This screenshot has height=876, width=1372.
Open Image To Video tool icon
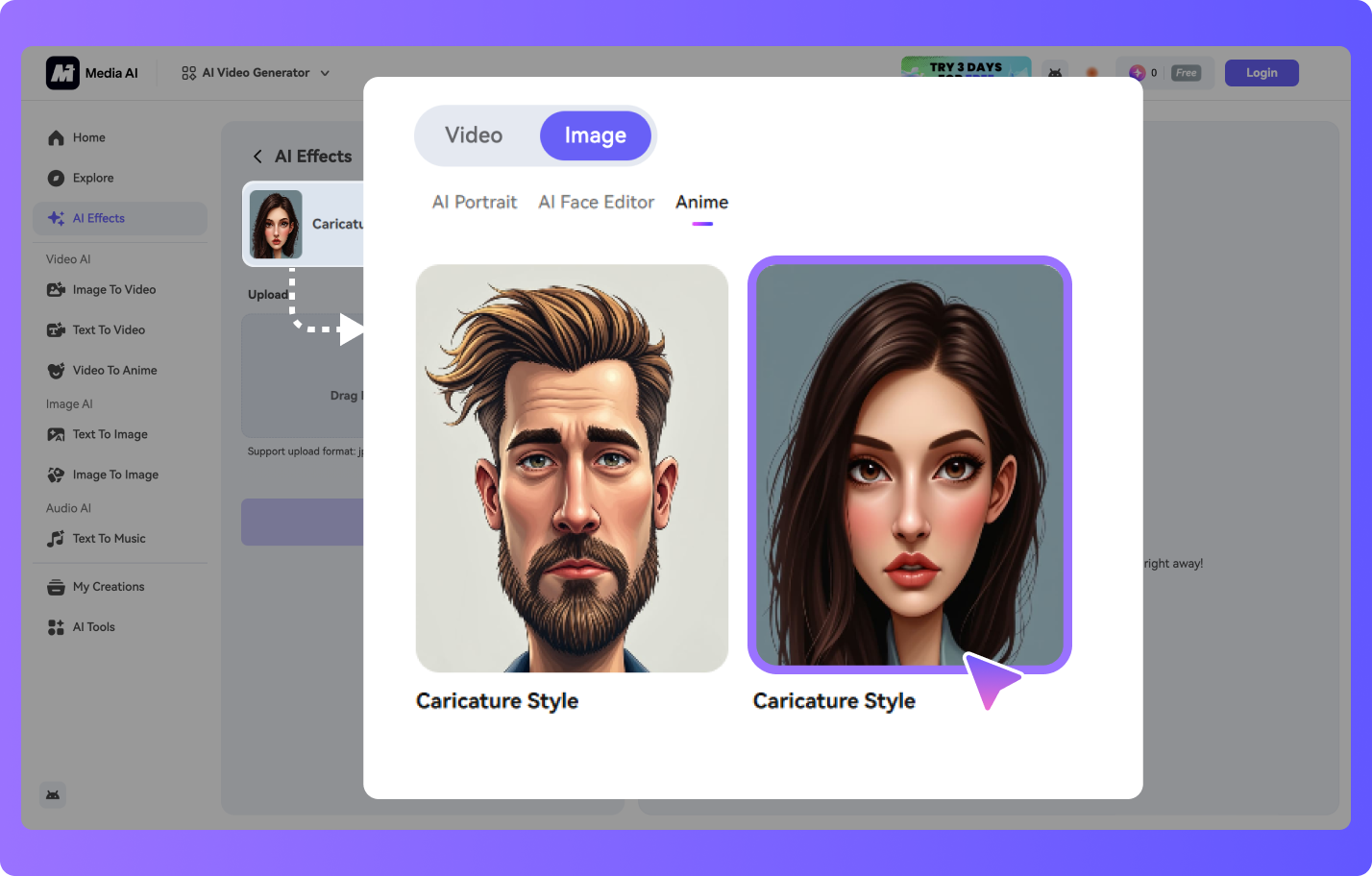click(56, 289)
